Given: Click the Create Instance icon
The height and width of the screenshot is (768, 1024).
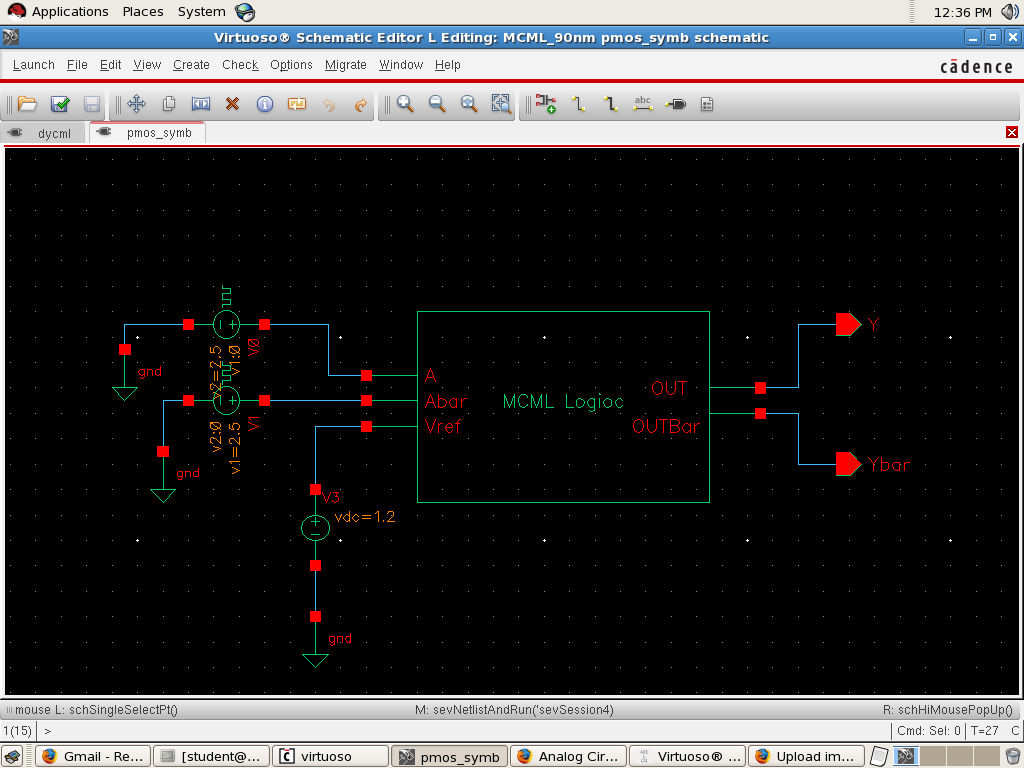Looking at the screenshot, I should pos(545,104).
